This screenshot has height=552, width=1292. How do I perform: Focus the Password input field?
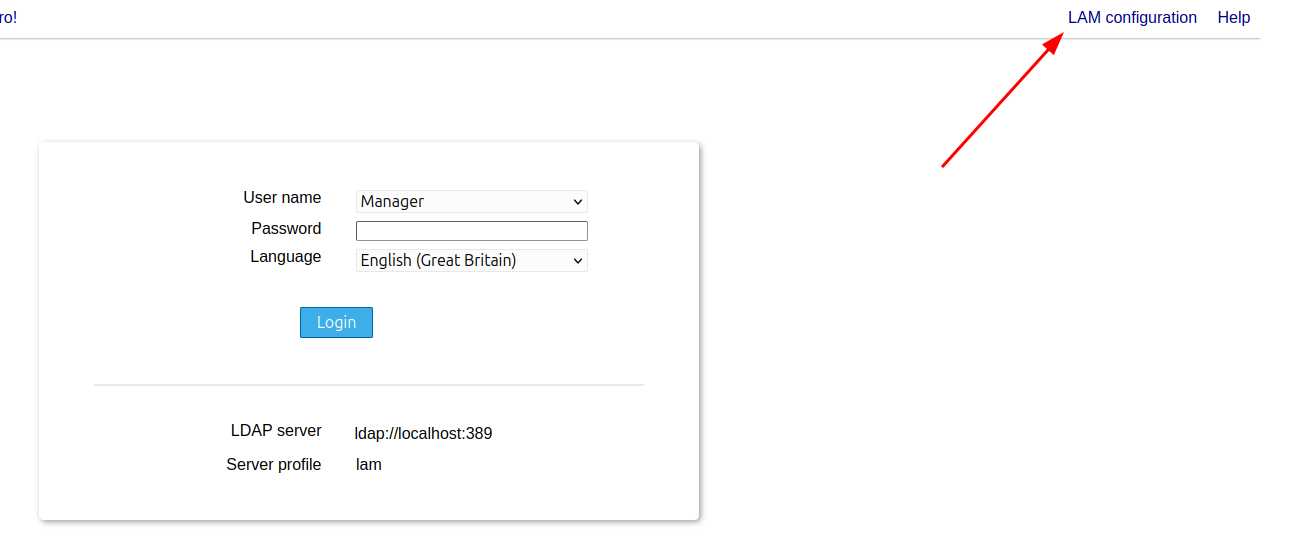(471, 231)
